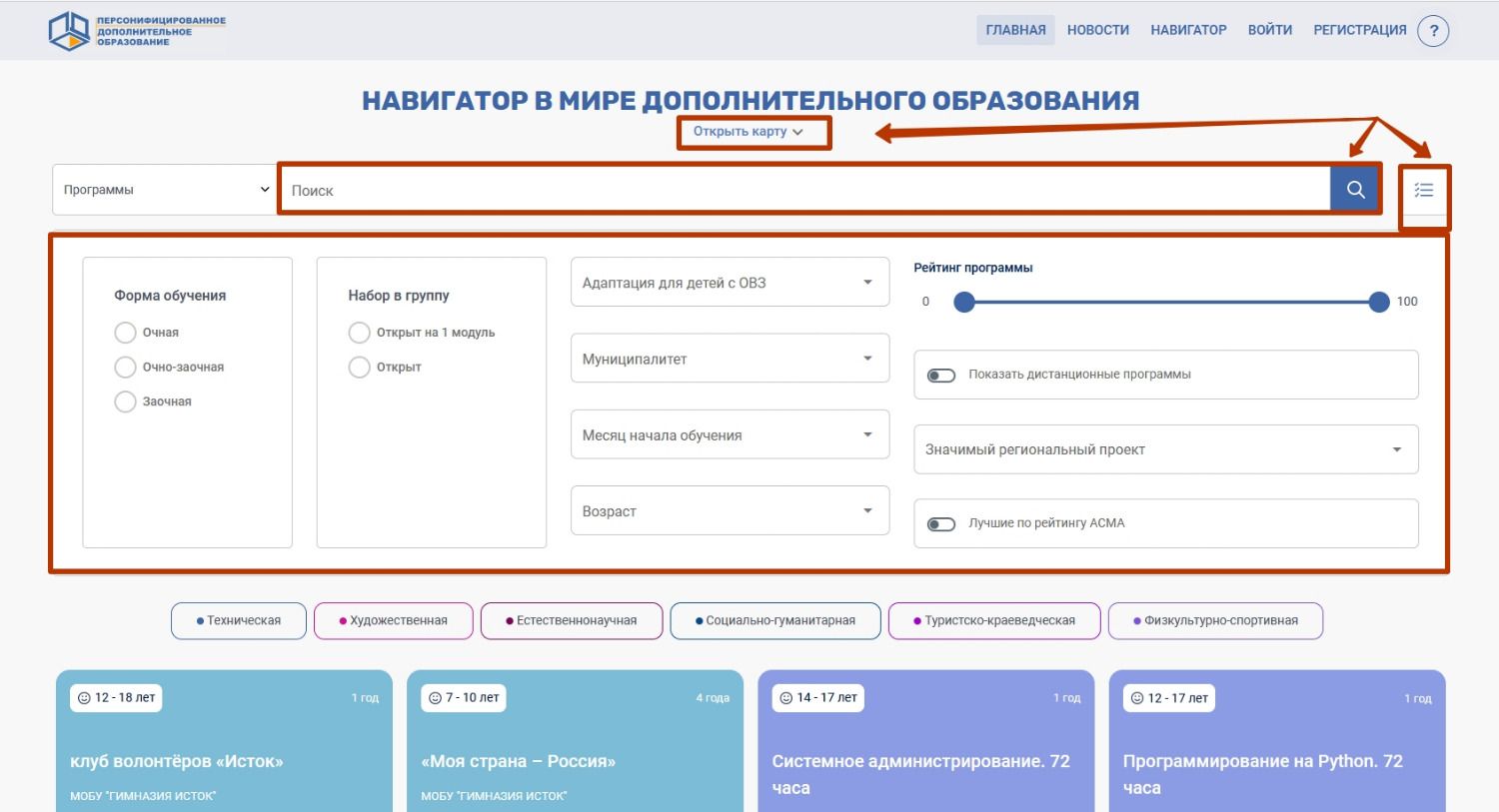
Task: Choose Открыт на 1 модуль option
Action: [360, 333]
